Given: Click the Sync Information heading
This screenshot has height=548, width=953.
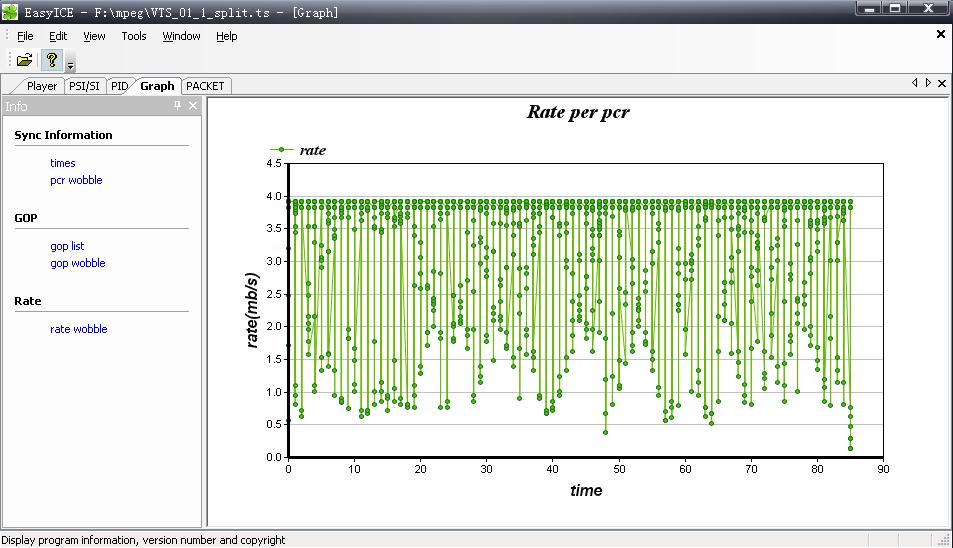Looking at the screenshot, I should (63, 135).
